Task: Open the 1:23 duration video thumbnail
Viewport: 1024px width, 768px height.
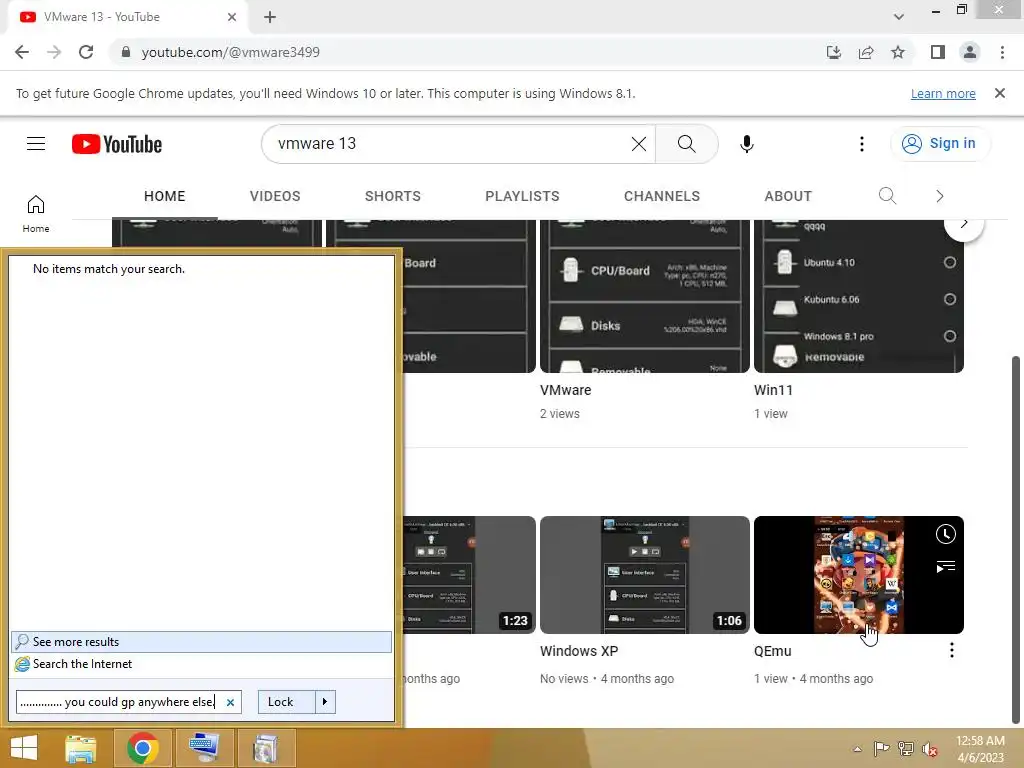Action: tap(469, 575)
